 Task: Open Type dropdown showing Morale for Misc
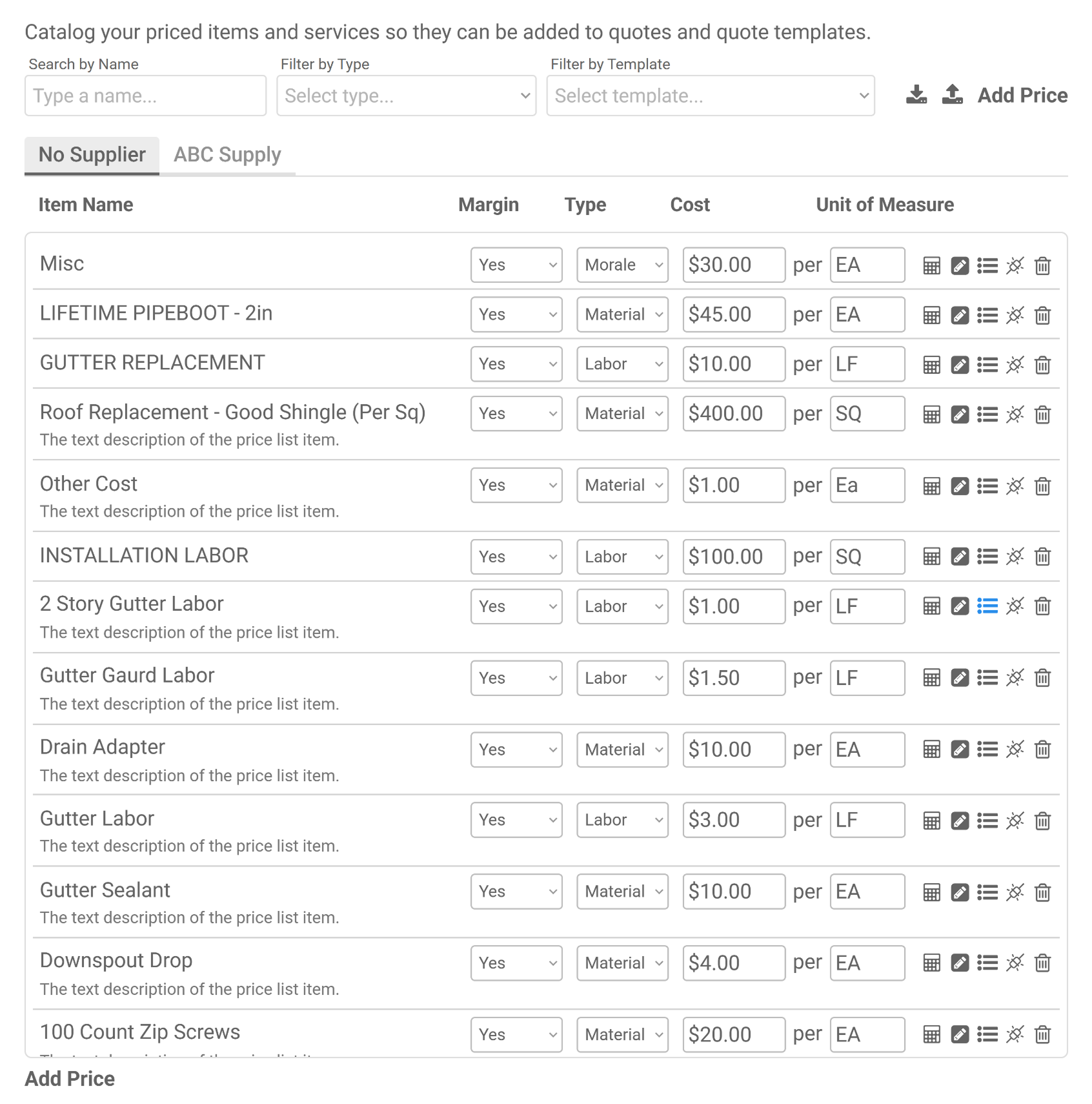coord(622,265)
